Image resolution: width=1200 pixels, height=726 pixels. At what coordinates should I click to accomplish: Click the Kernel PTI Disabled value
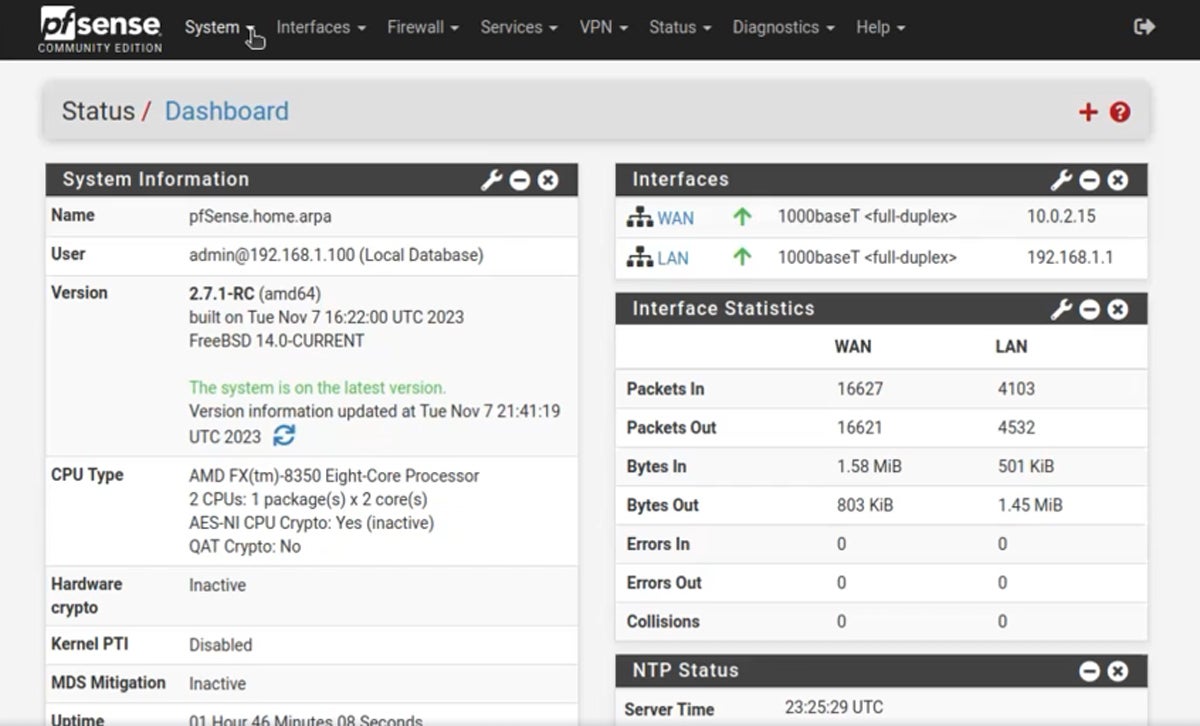221,645
